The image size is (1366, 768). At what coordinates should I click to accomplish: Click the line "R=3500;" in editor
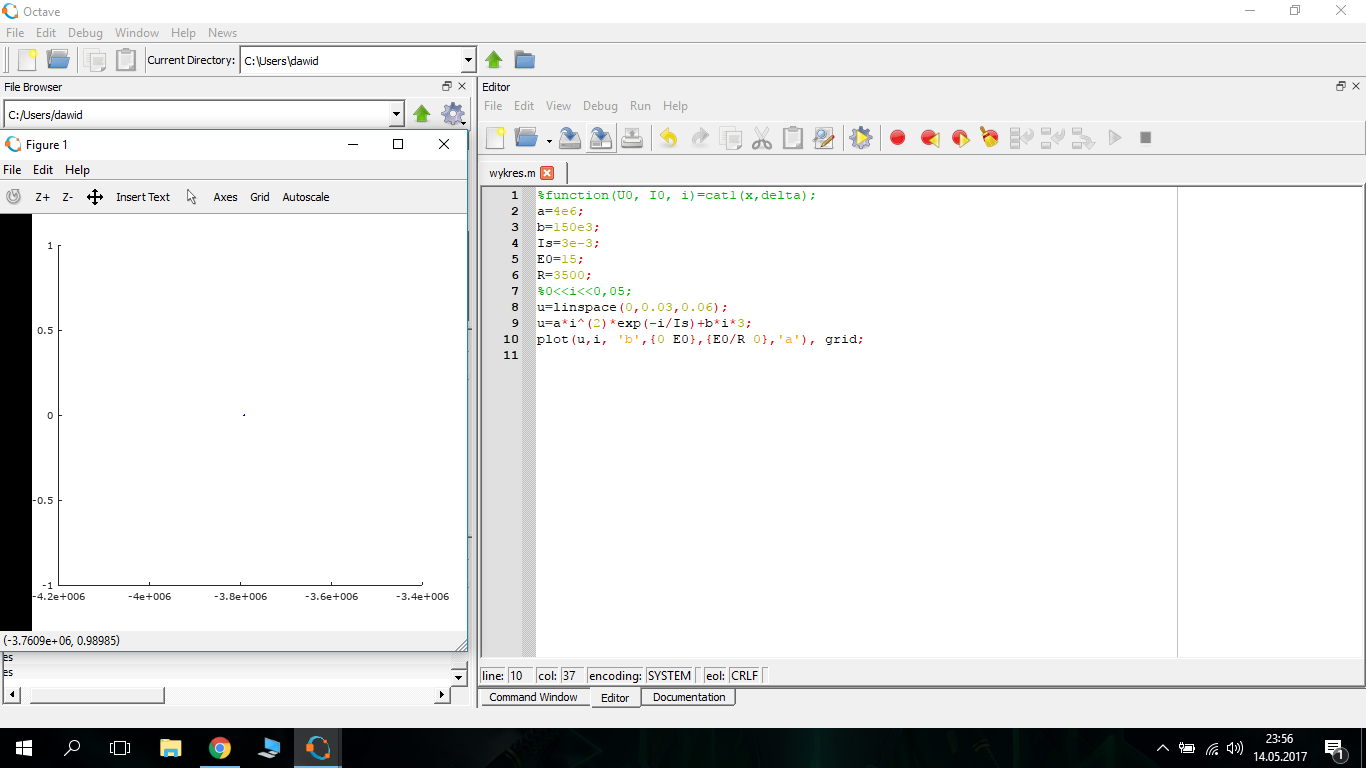(564, 275)
